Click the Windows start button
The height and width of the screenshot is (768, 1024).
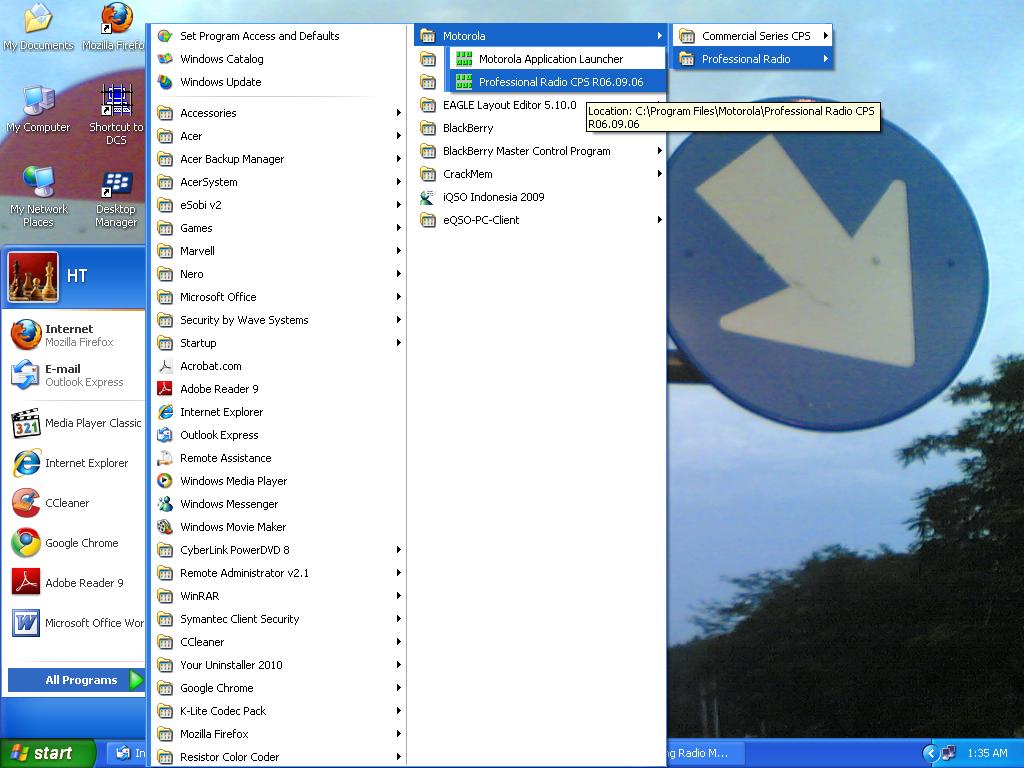point(47,753)
